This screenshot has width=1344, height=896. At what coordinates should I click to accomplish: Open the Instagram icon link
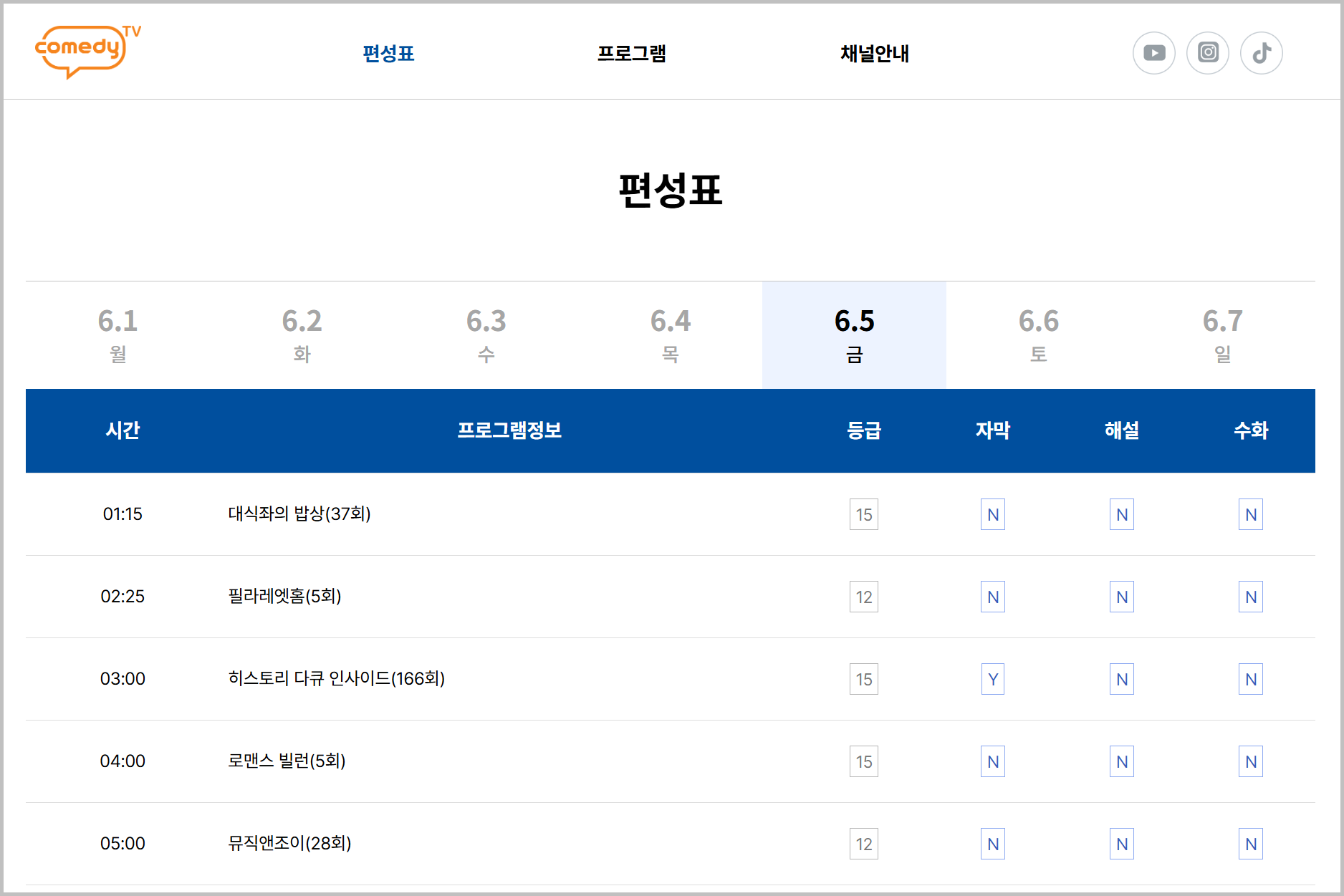click(x=1208, y=53)
